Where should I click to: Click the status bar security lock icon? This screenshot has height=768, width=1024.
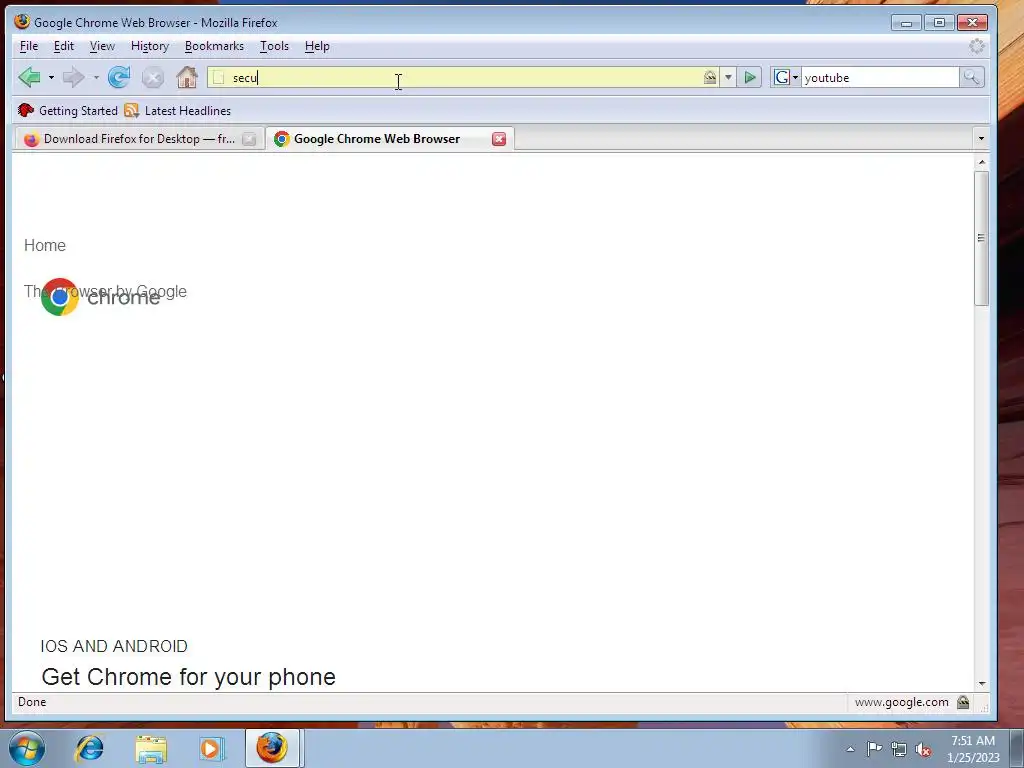pos(963,702)
